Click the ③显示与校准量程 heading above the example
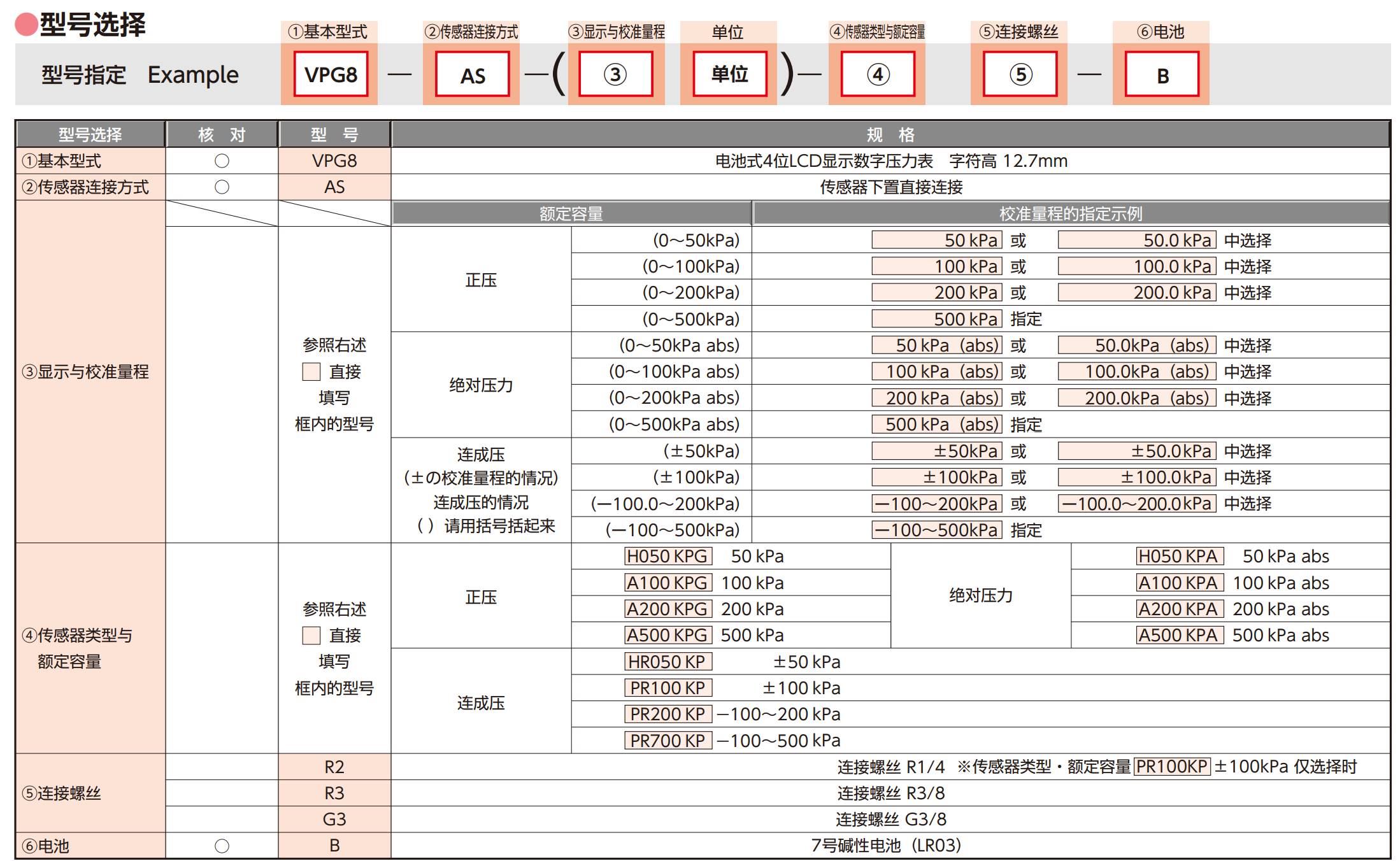 coord(617,32)
